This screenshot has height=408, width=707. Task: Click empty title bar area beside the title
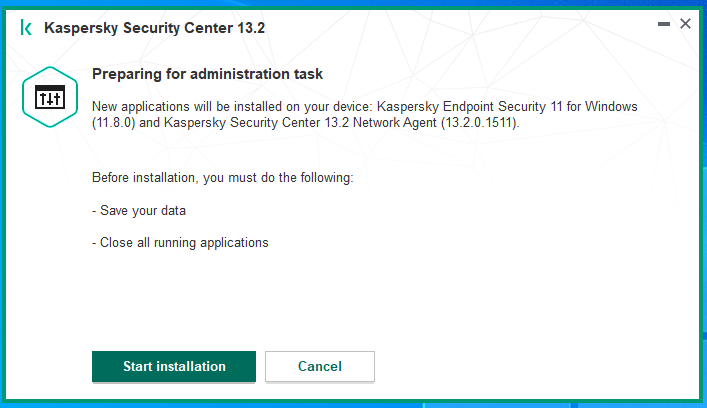tap(451, 27)
